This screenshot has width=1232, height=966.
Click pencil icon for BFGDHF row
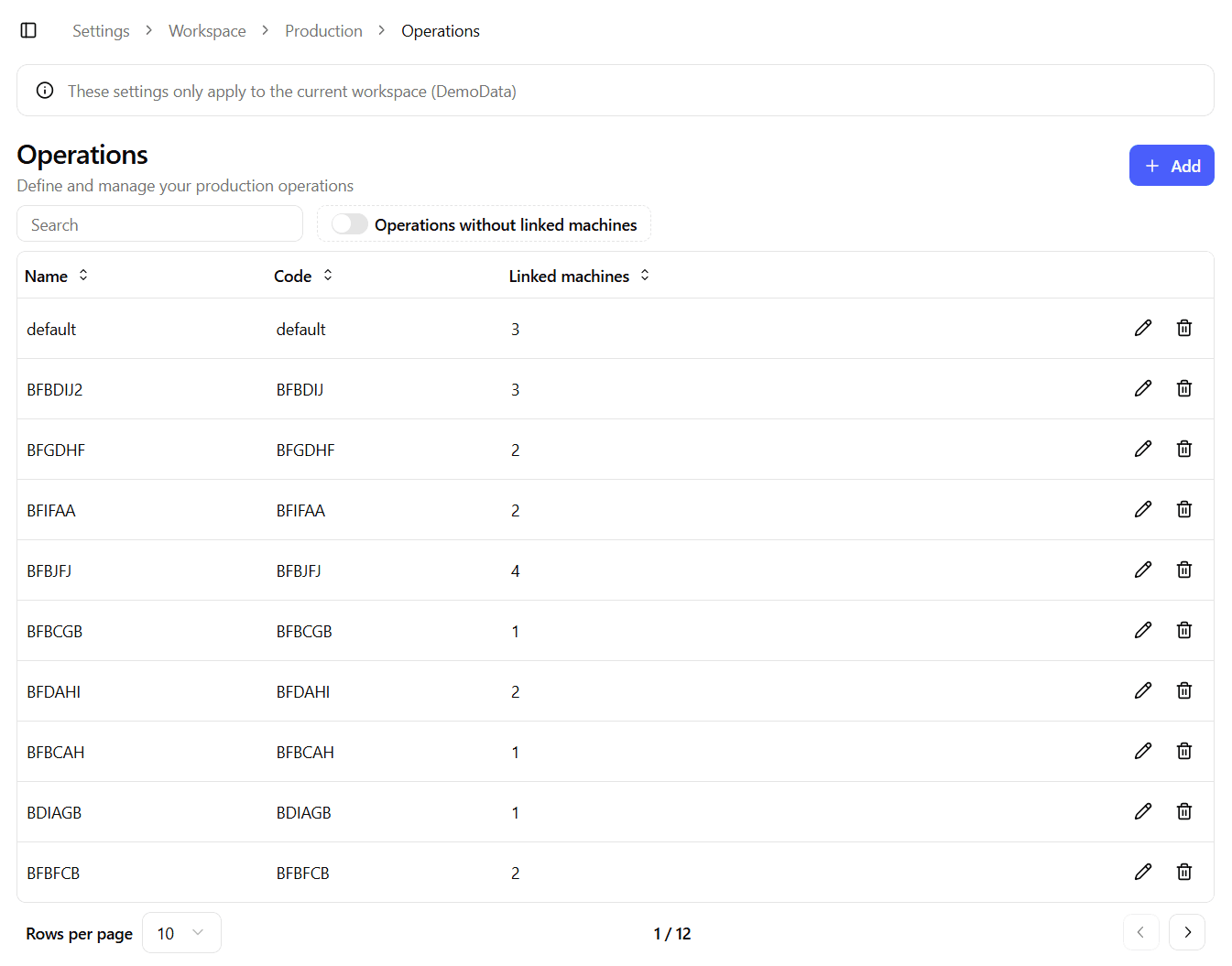(1142, 449)
